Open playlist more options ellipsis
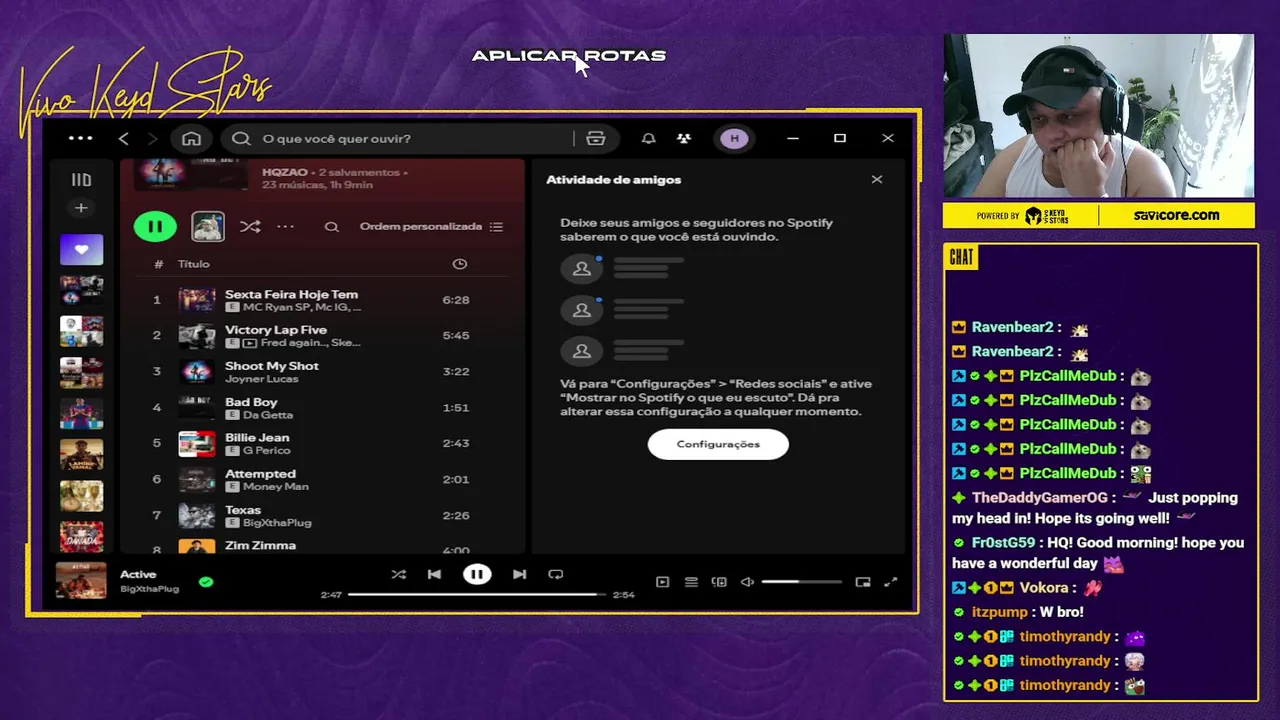1280x720 pixels. point(286,226)
